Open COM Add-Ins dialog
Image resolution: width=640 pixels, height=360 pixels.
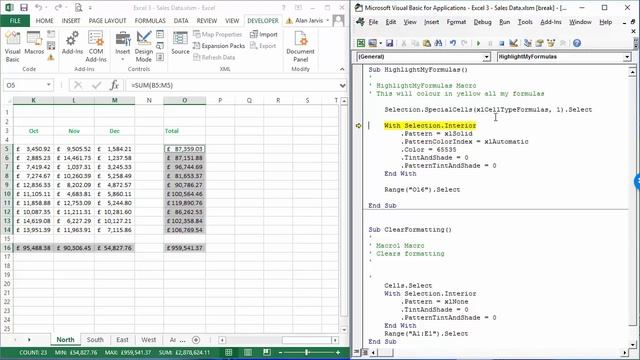pyautogui.click(x=96, y=47)
